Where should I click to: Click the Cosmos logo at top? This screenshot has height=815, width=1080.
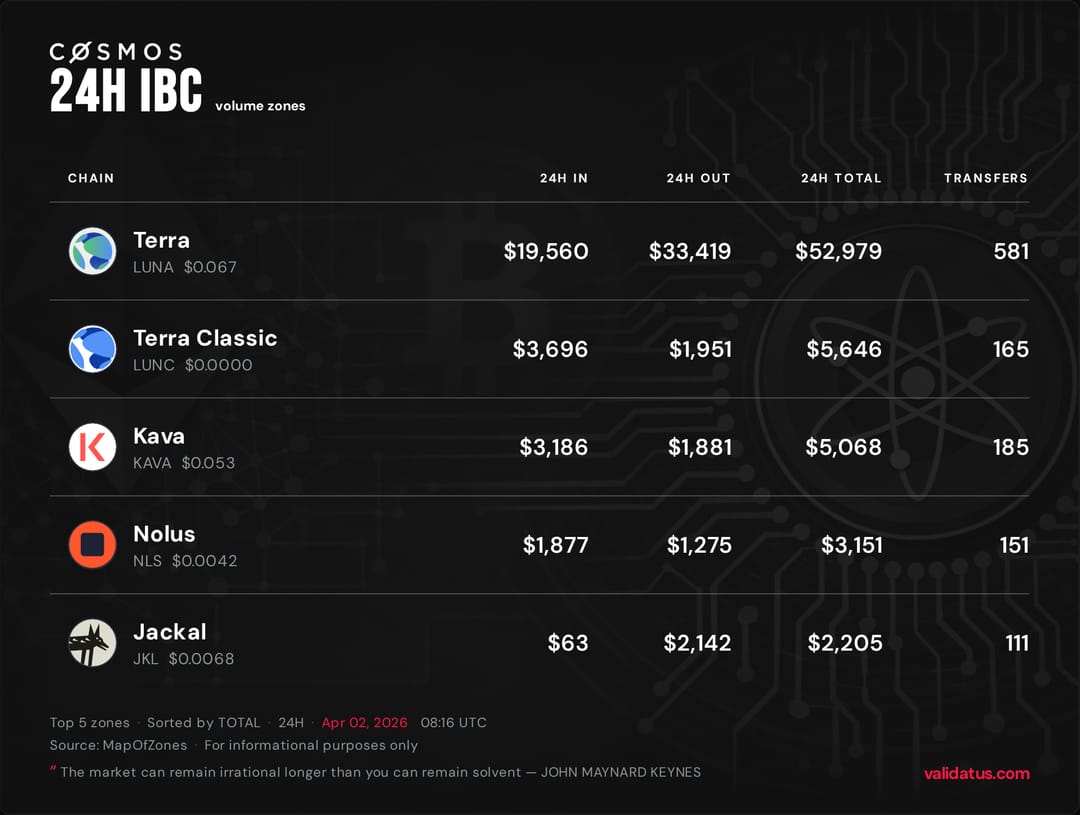coord(116,52)
